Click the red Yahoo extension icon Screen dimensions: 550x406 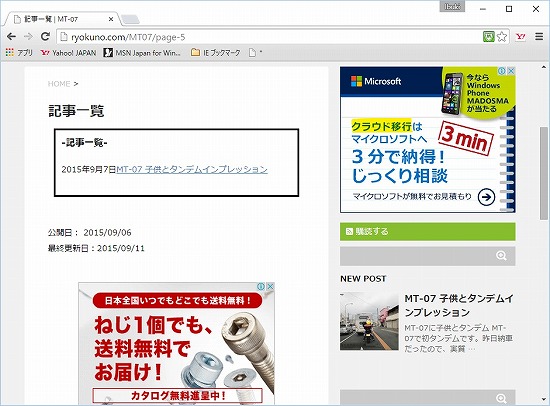pos(521,36)
